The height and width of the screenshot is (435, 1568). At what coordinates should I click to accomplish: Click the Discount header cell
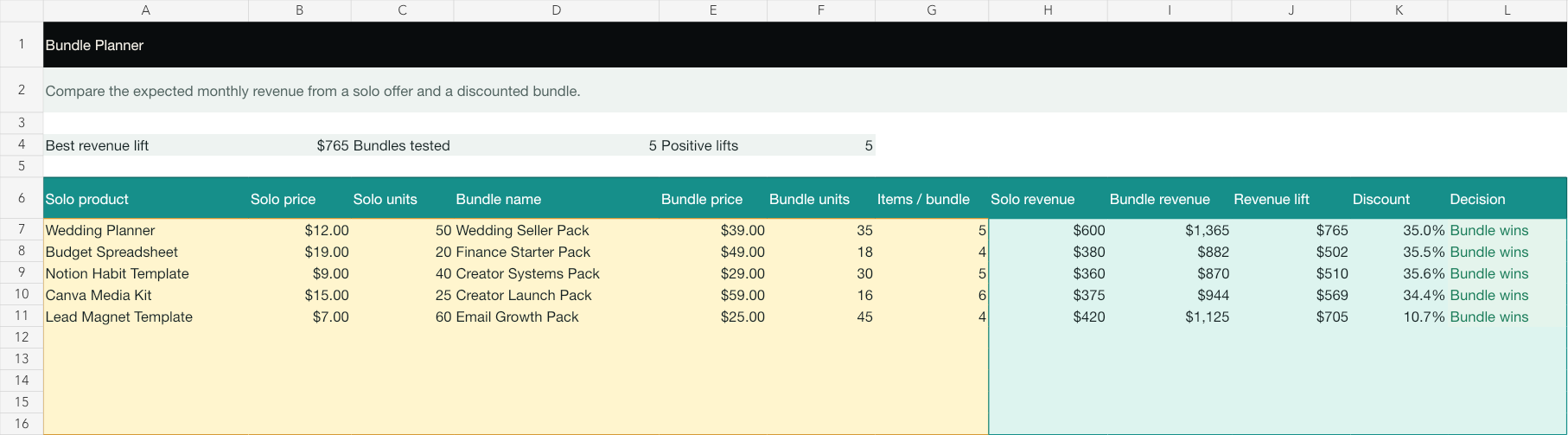(1399, 199)
